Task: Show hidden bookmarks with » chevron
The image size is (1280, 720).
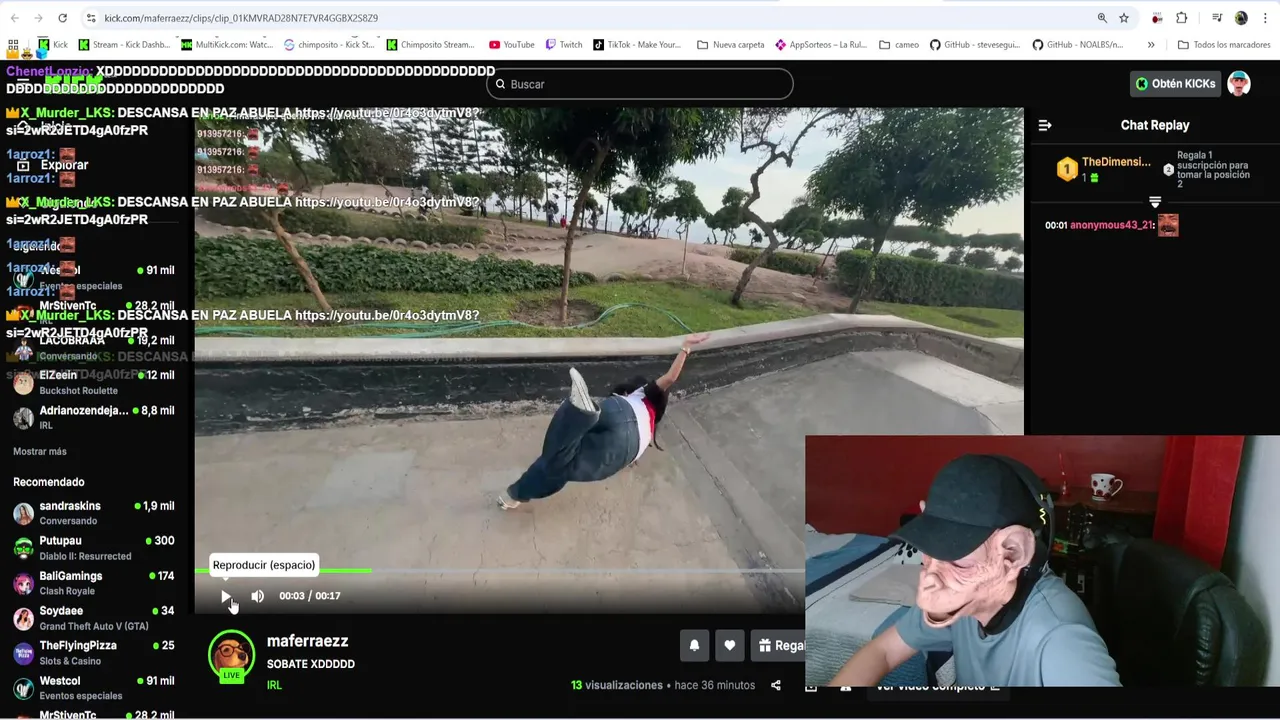Action: [x=1151, y=45]
